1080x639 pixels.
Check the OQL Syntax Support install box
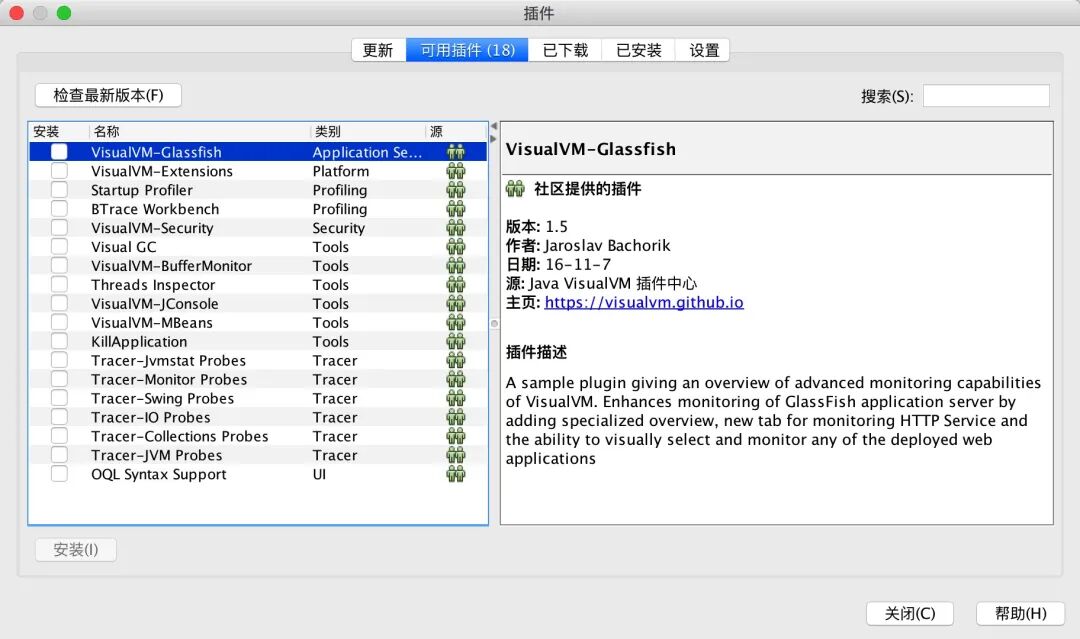(x=59, y=474)
